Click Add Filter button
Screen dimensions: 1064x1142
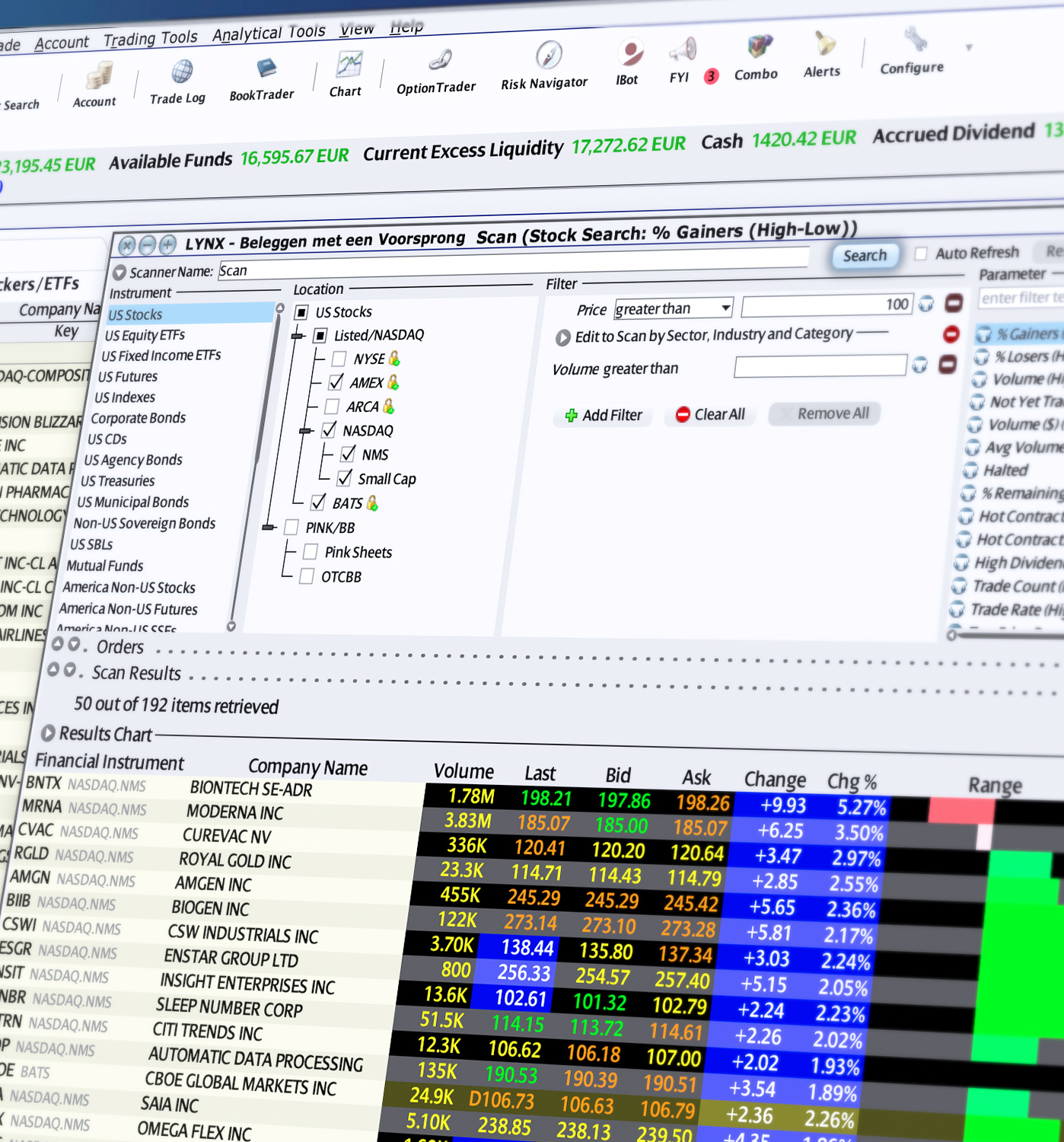(x=604, y=416)
